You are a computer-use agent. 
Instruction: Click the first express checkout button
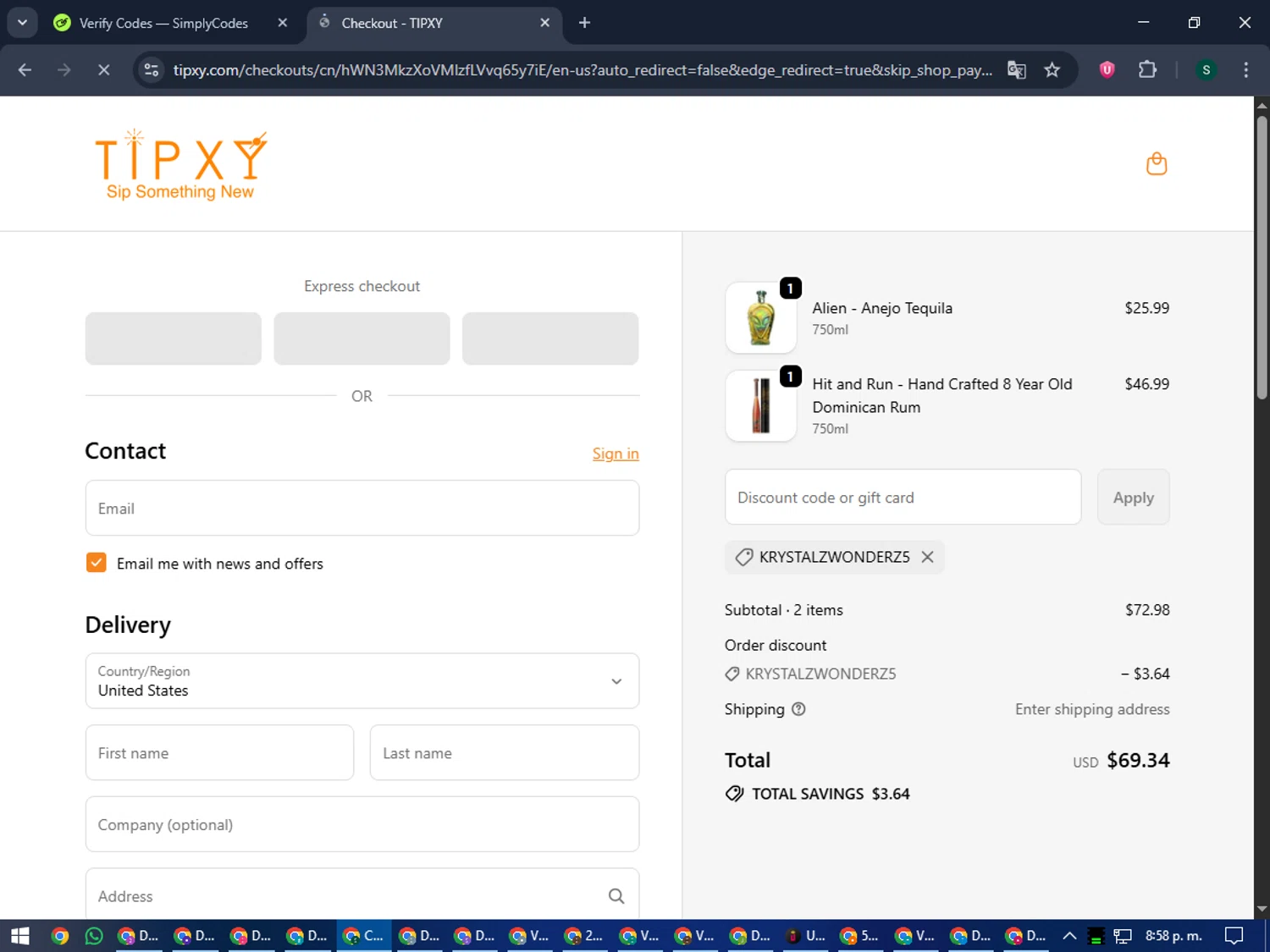[174, 338]
